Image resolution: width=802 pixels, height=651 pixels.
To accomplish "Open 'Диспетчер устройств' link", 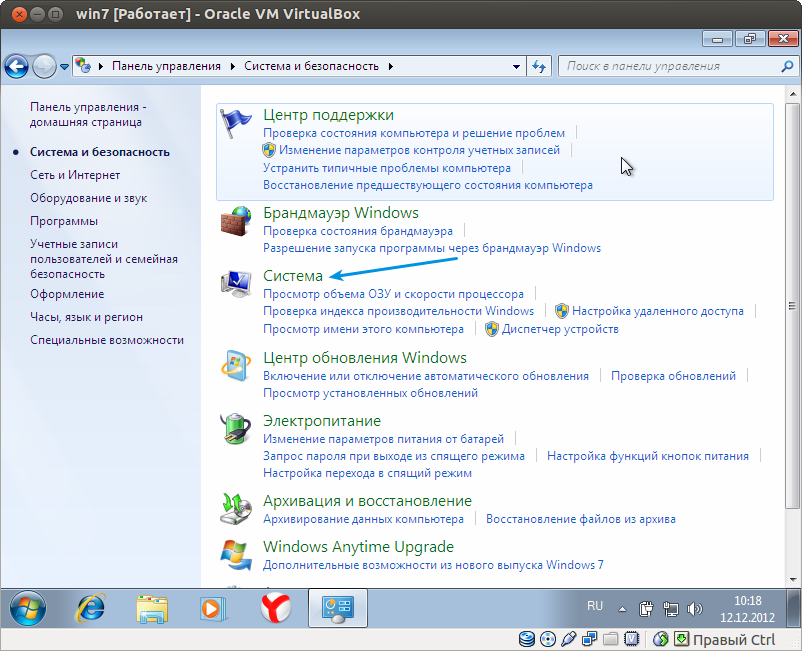I will pos(560,329).
